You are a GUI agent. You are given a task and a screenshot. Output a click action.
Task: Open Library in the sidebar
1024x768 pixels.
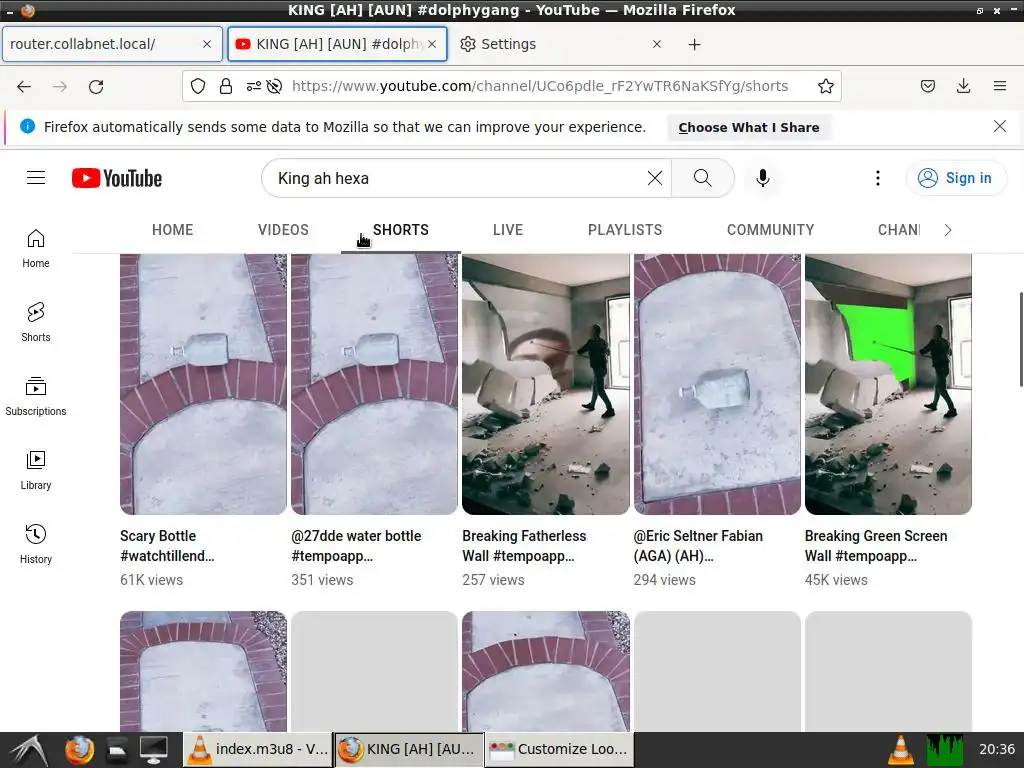point(36,470)
